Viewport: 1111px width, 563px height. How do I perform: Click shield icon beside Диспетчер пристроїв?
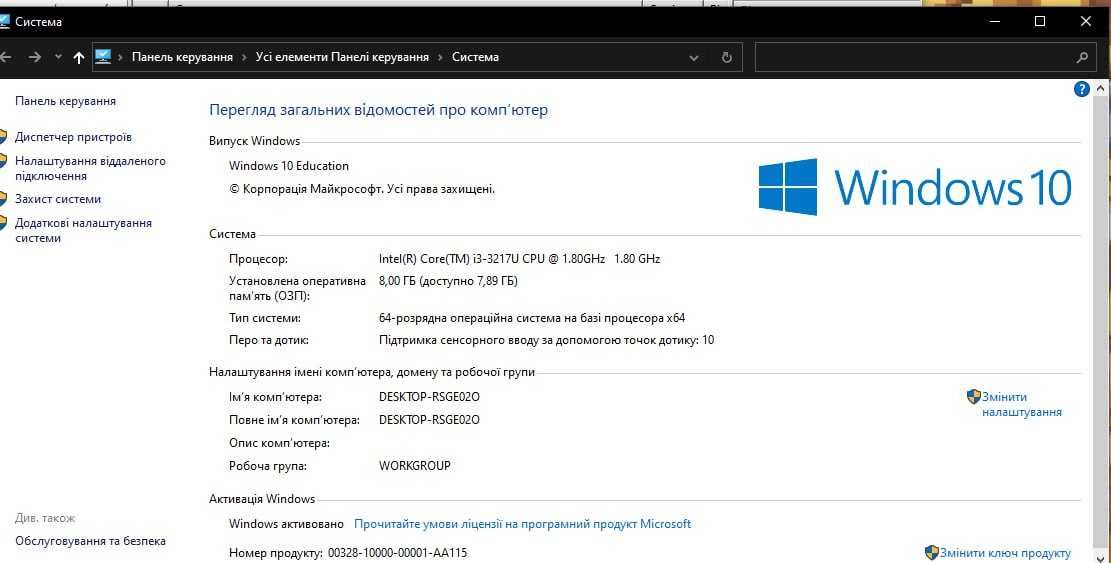point(3,137)
